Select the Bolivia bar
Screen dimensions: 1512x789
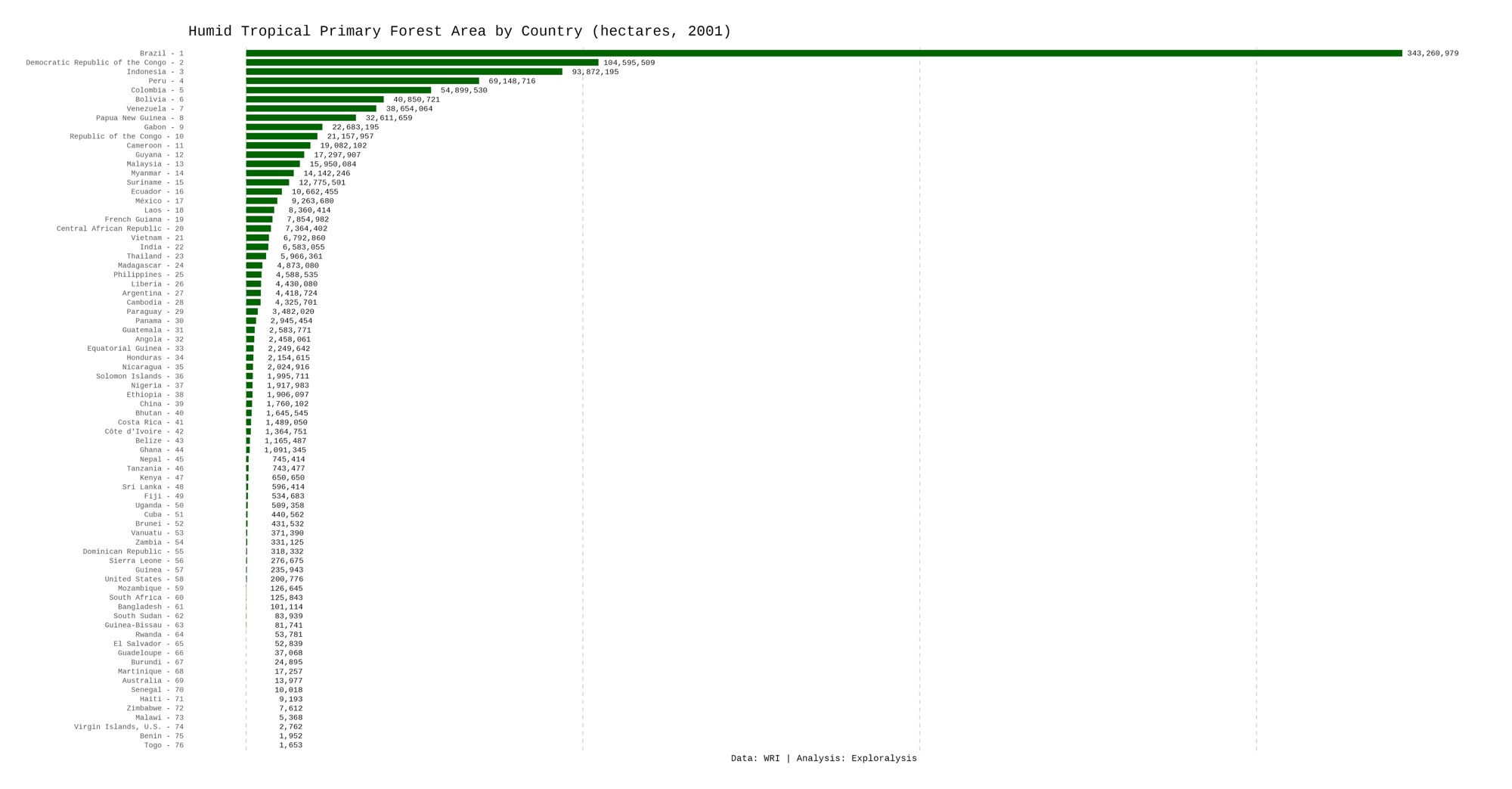(x=314, y=100)
